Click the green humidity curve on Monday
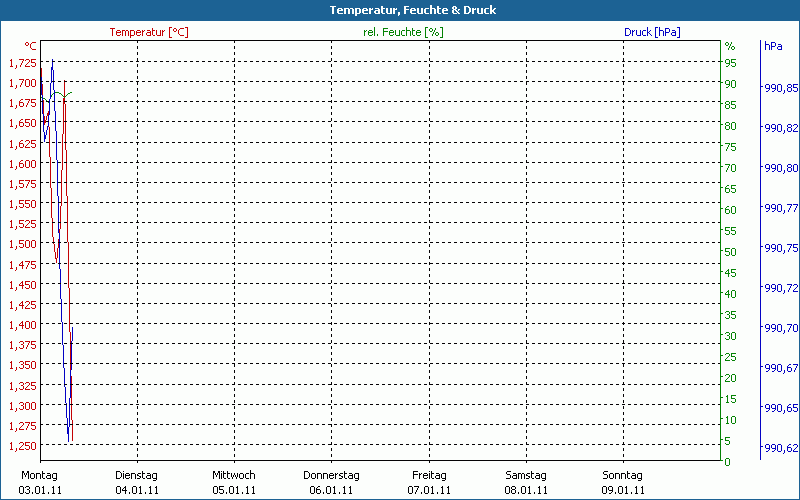This screenshot has height=500, width=800. (x=57, y=93)
